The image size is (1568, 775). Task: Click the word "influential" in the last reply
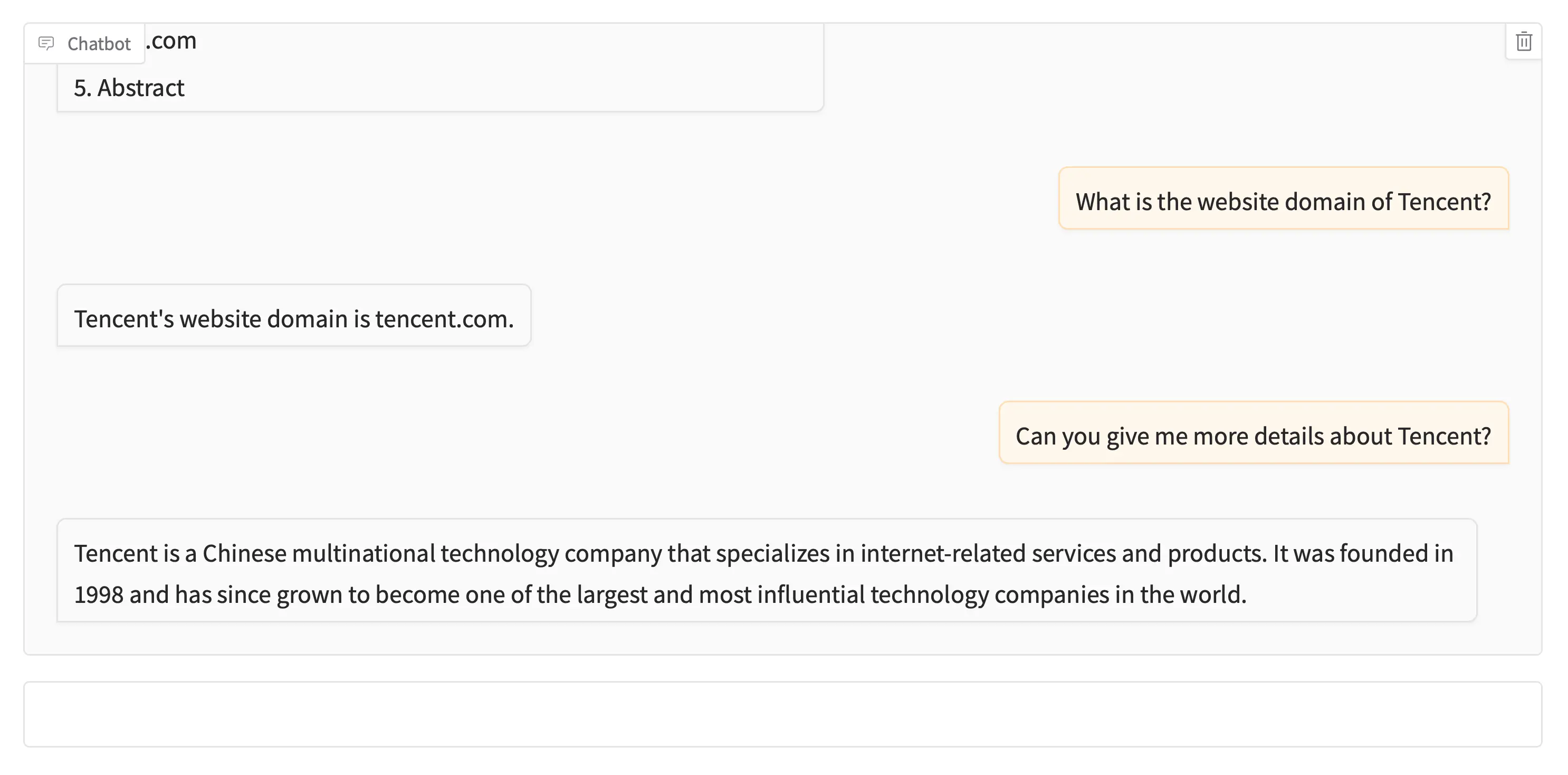810,594
